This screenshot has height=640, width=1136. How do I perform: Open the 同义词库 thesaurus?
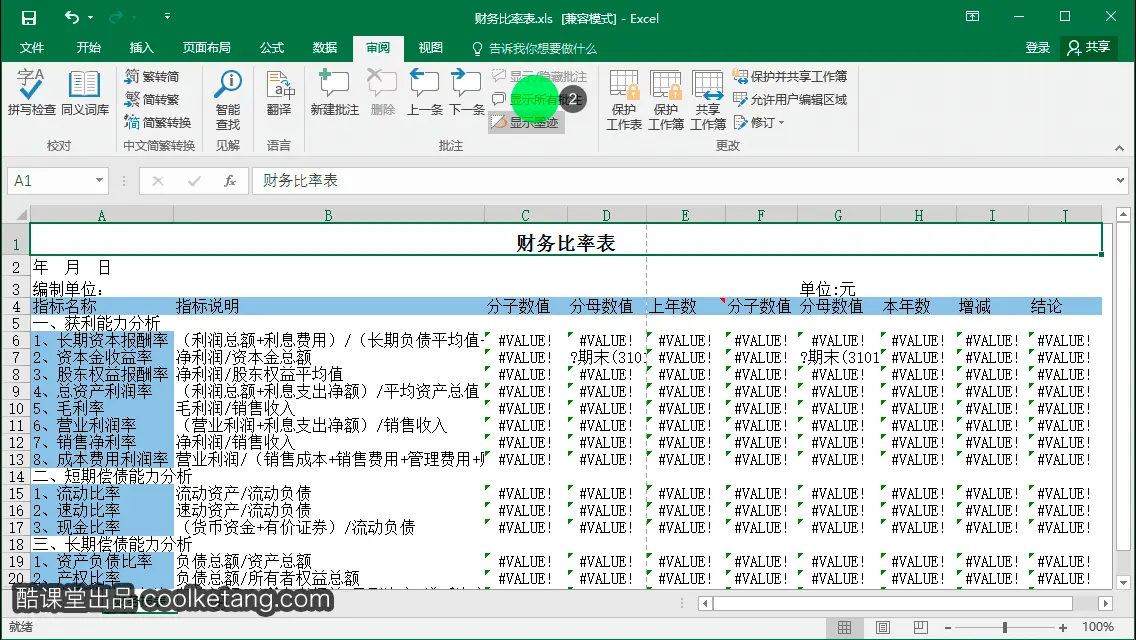[x=85, y=93]
